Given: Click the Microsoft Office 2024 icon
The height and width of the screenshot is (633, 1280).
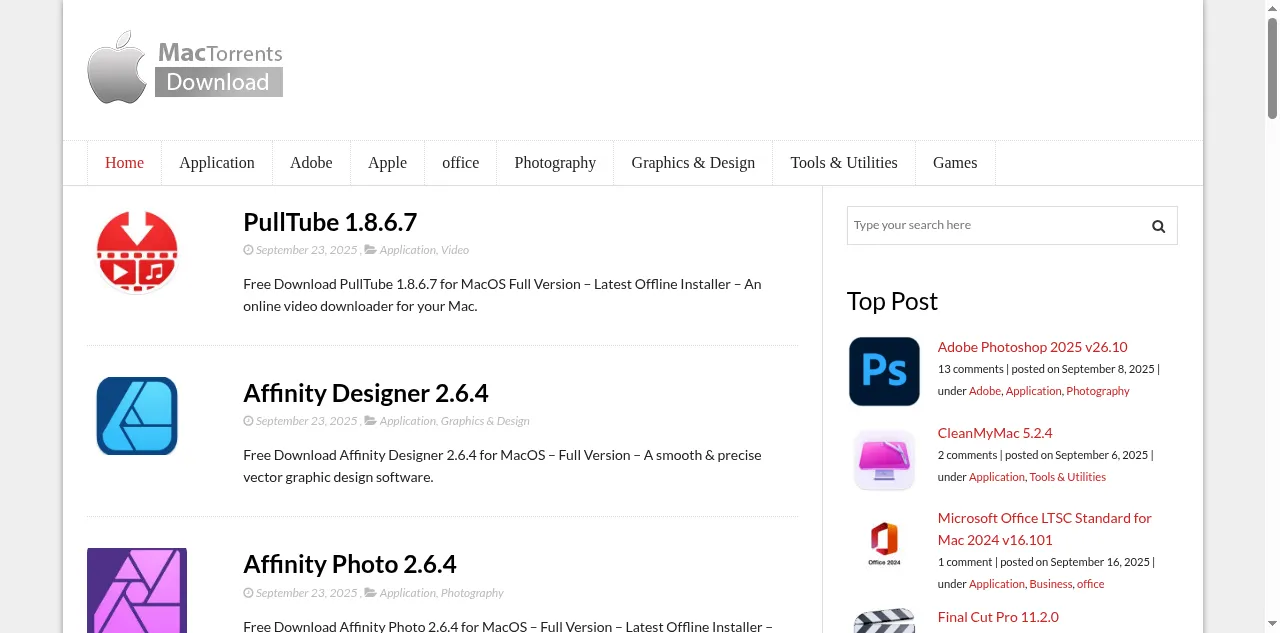Looking at the screenshot, I should click(884, 543).
